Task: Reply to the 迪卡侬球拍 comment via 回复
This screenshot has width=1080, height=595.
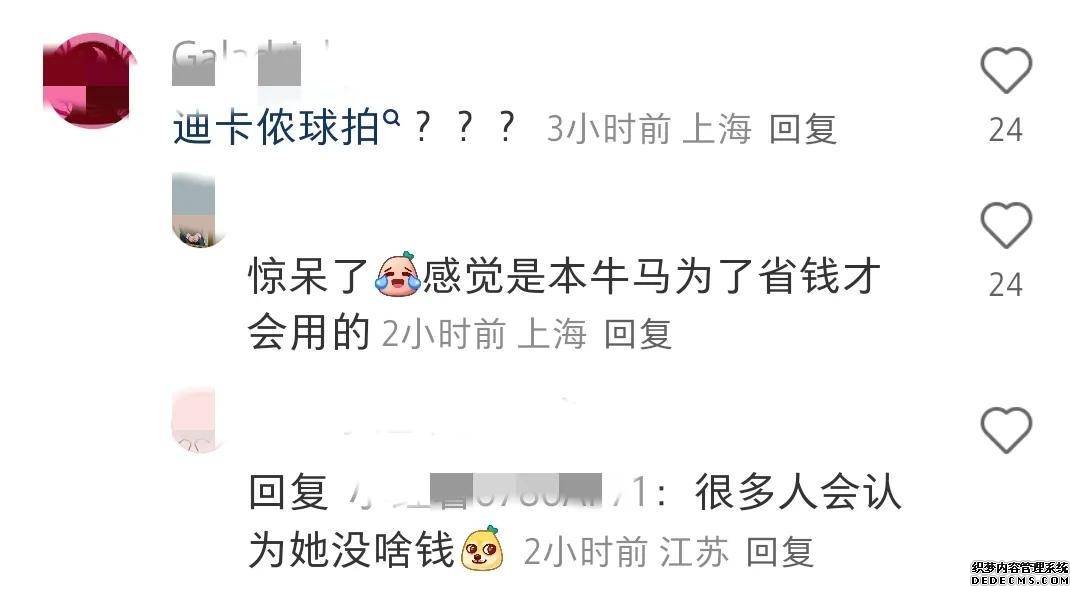Action: coord(802,129)
